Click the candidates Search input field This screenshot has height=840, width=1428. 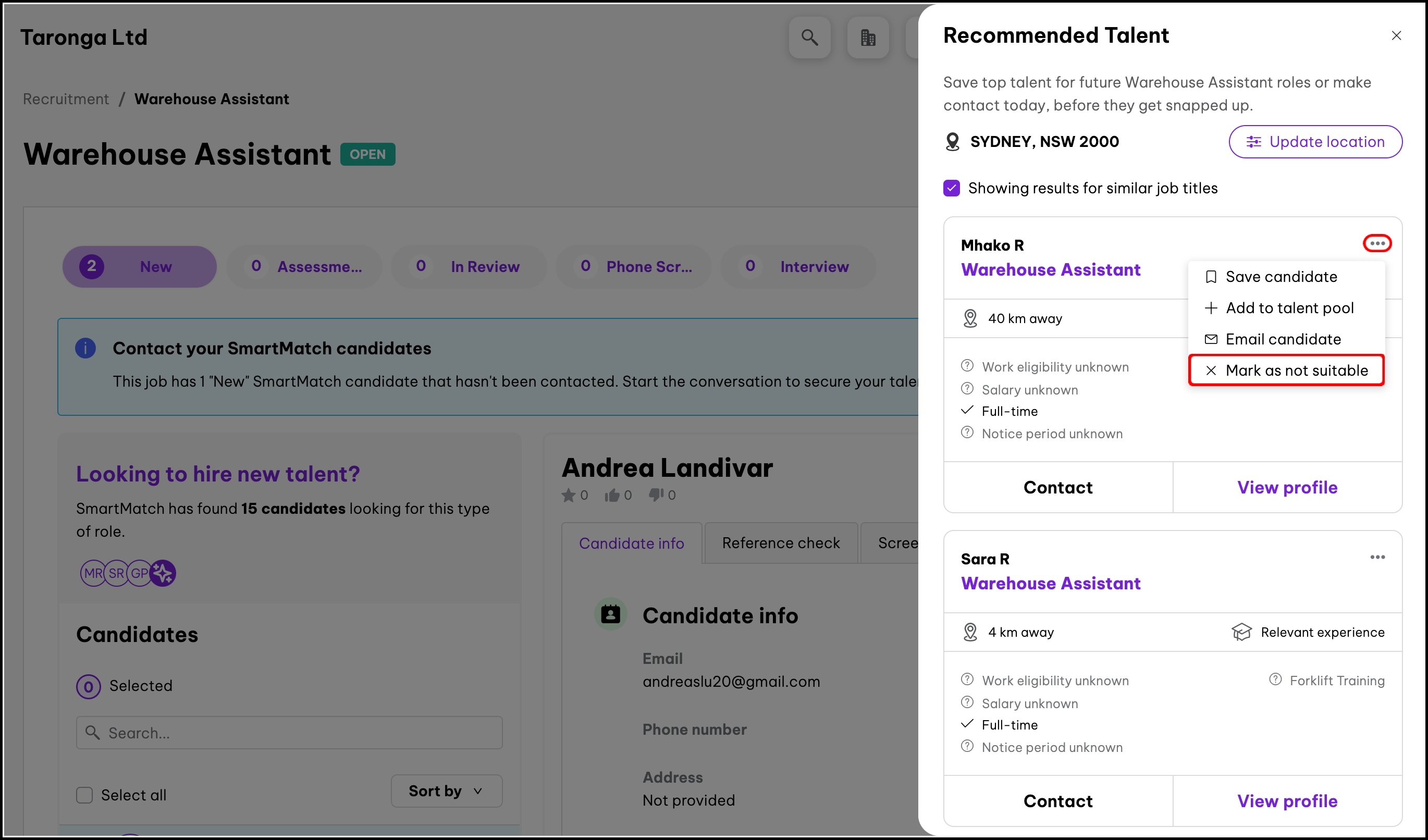(289, 732)
